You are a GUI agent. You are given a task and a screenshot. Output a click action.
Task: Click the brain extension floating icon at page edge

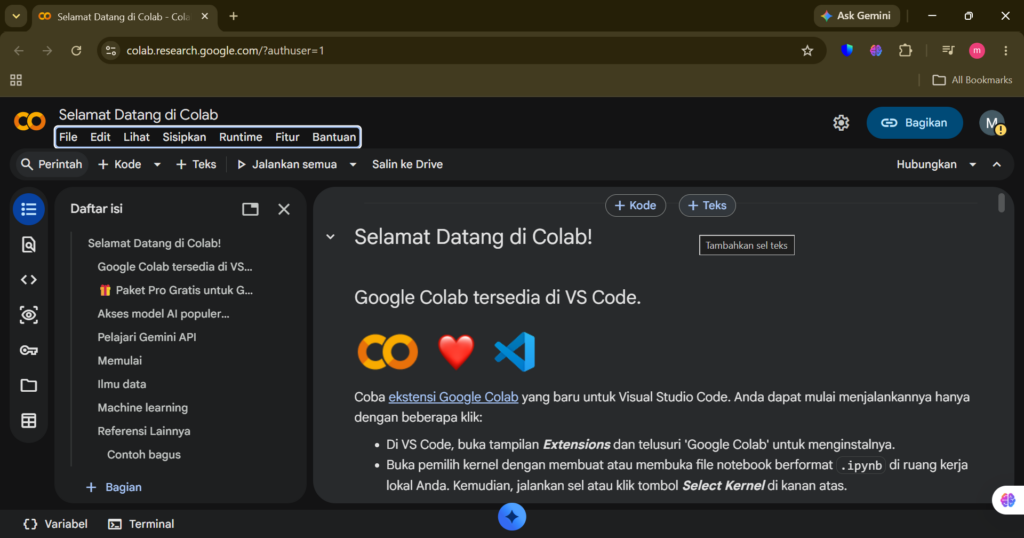point(1008,500)
